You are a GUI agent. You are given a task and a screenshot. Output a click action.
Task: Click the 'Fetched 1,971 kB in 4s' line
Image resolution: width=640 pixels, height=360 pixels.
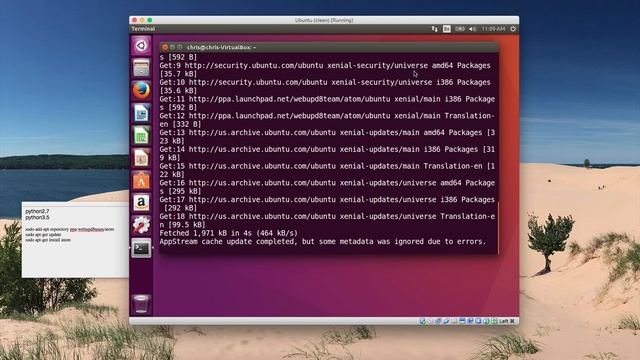(229, 233)
